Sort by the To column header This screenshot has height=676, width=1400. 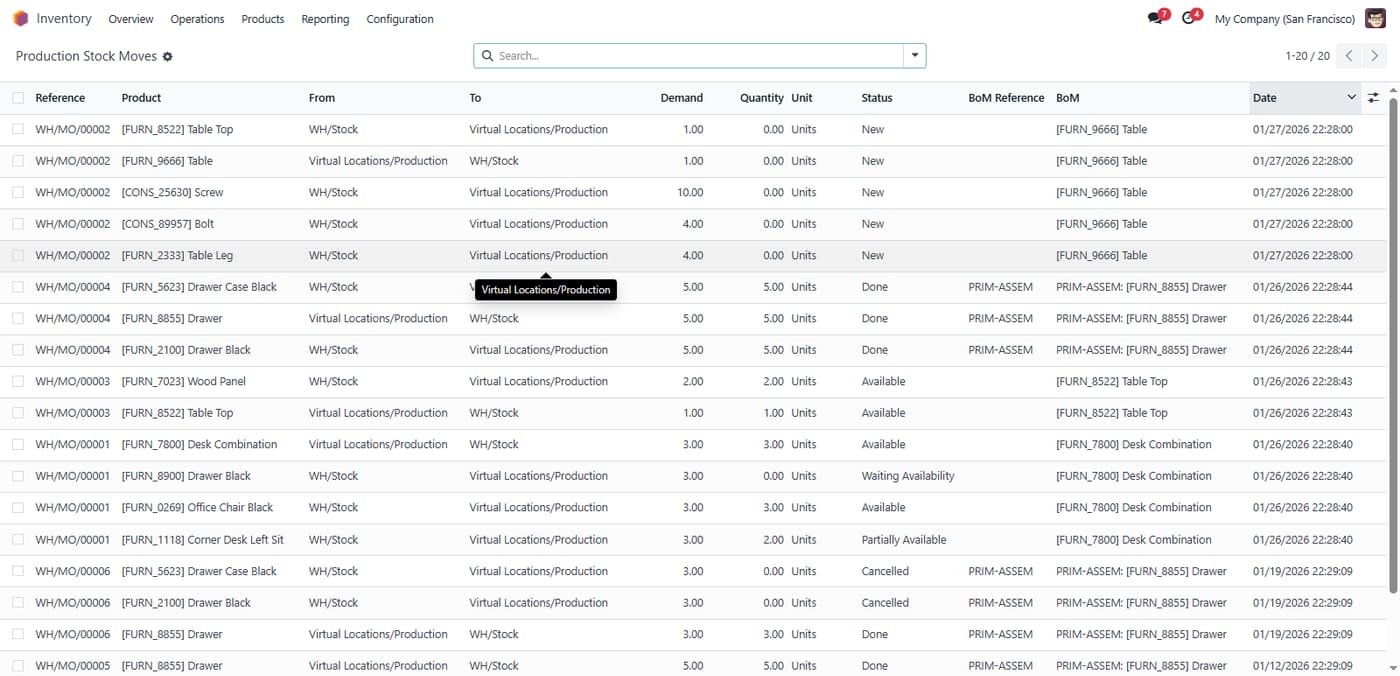[475, 98]
